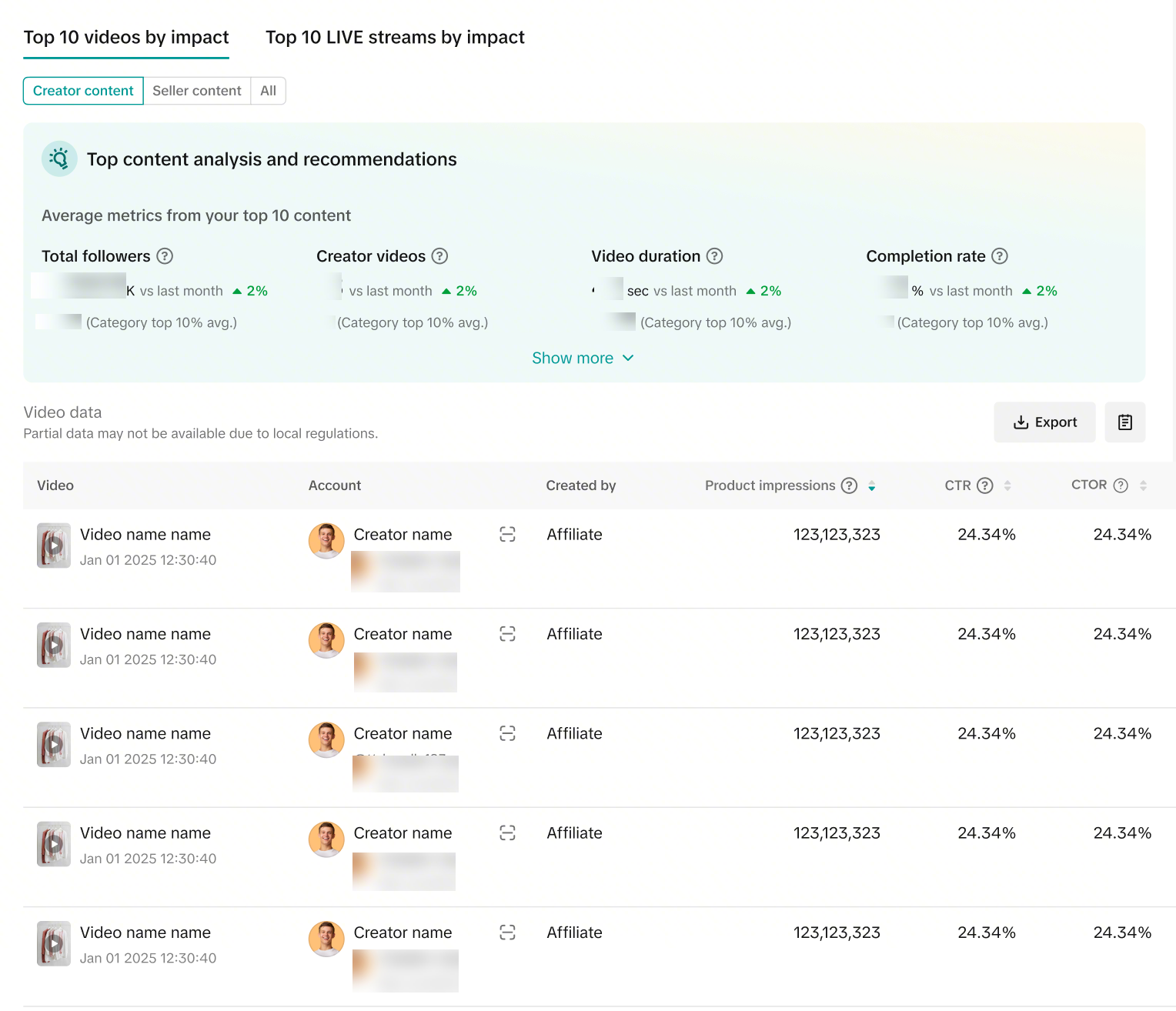This screenshot has height=1011, width=1176.
Task: Open the Video duration info tooltip icon
Action: 714,256
